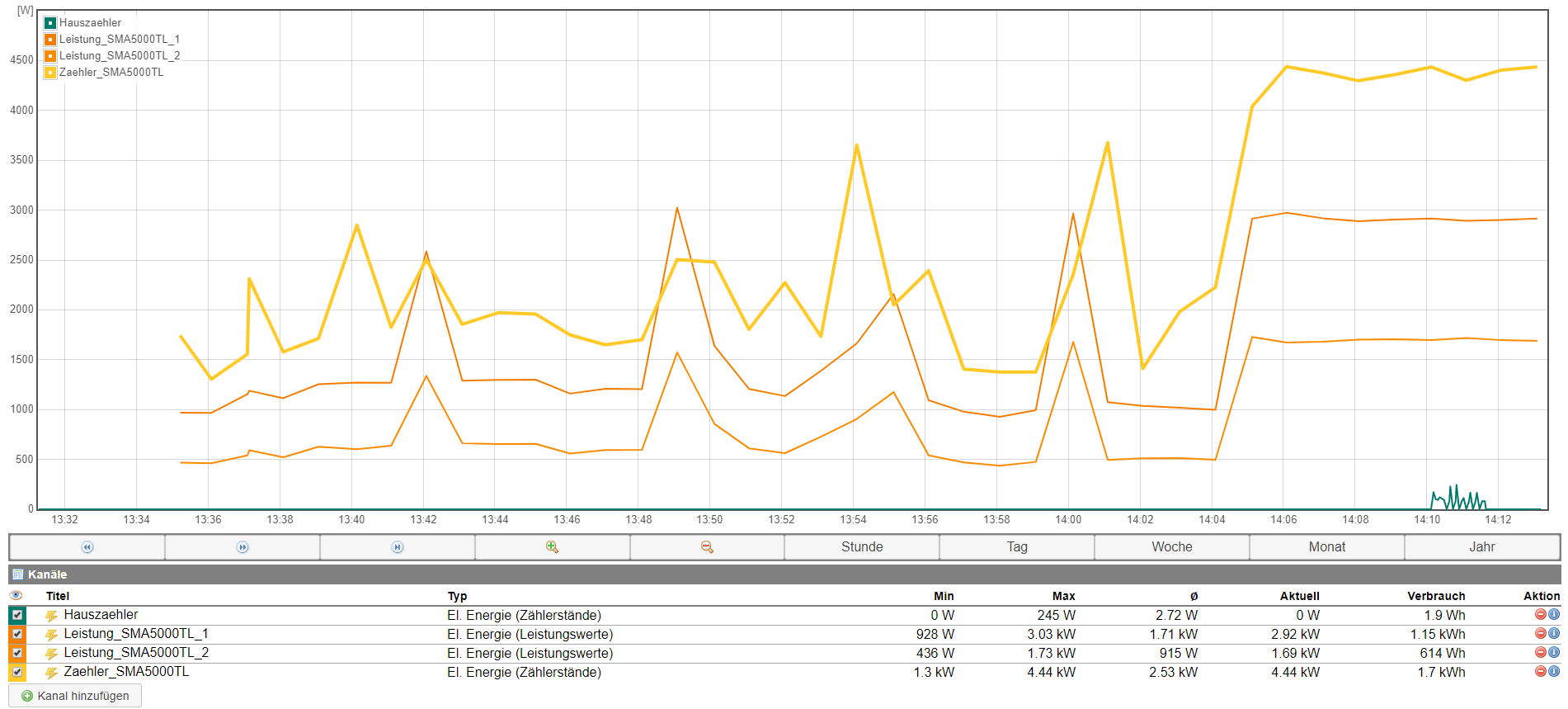Toggle the Zaehler_SMA5000TL visibility checkbox
Viewport: 1568px width, 709px height.
pyautogui.click(x=17, y=672)
